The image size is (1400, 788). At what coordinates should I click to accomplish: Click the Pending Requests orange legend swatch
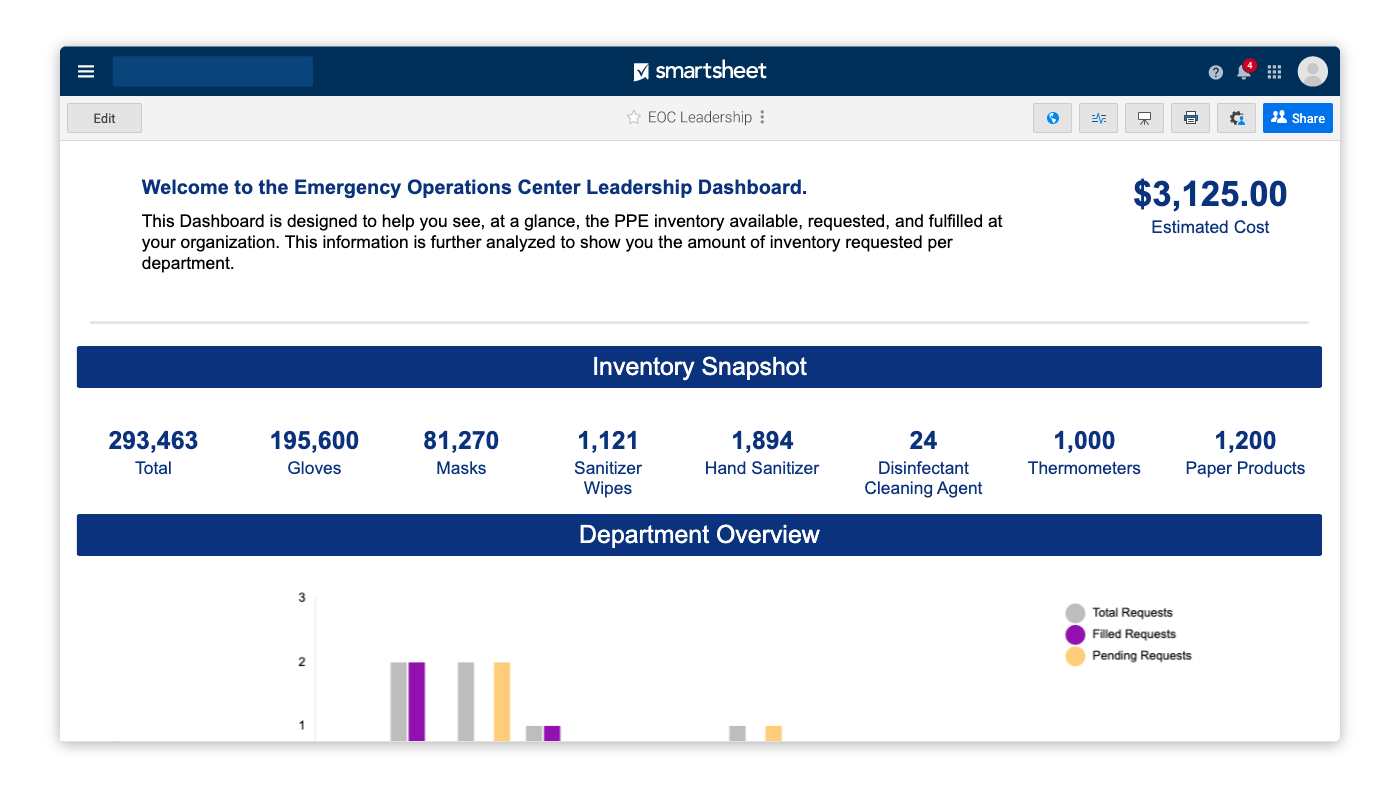click(1075, 656)
